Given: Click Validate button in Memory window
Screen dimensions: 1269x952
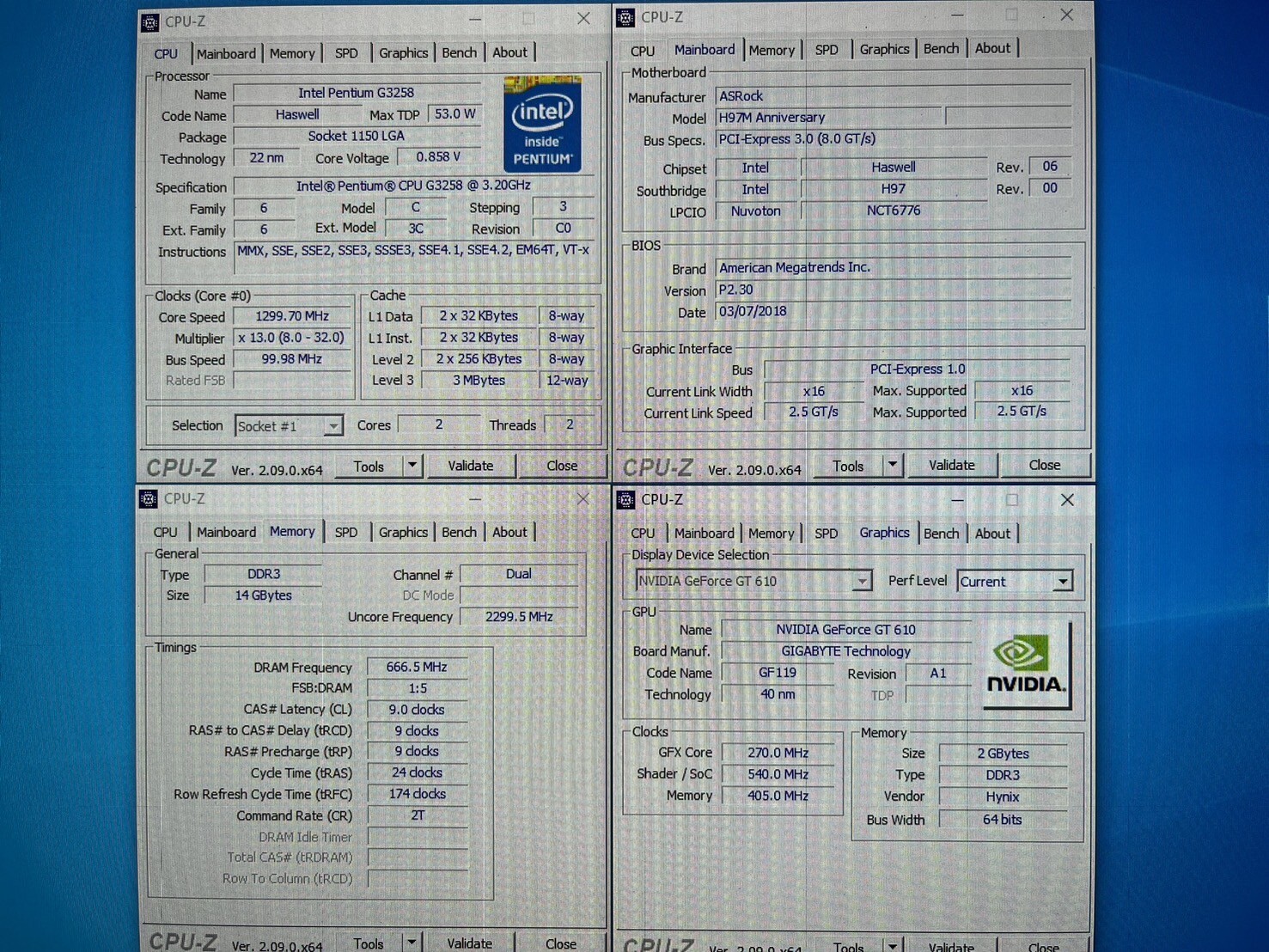Looking at the screenshot, I should coord(470,943).
